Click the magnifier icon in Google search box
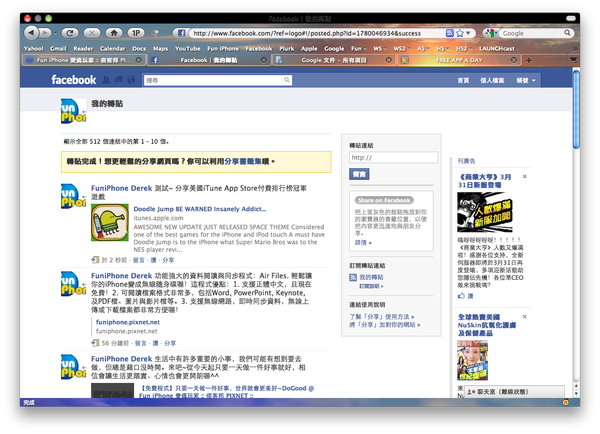The height and width of the screenshot is (434, 600). [567, 33]
